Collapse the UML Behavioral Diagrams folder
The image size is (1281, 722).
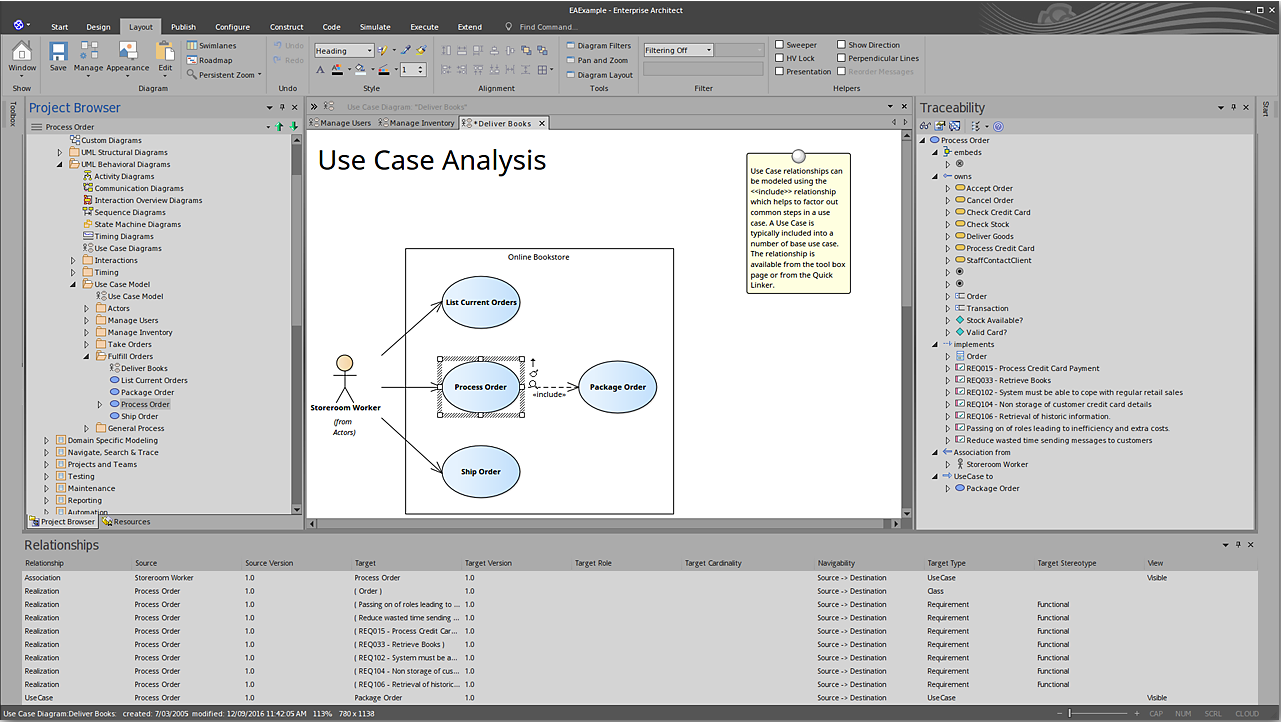59,164
